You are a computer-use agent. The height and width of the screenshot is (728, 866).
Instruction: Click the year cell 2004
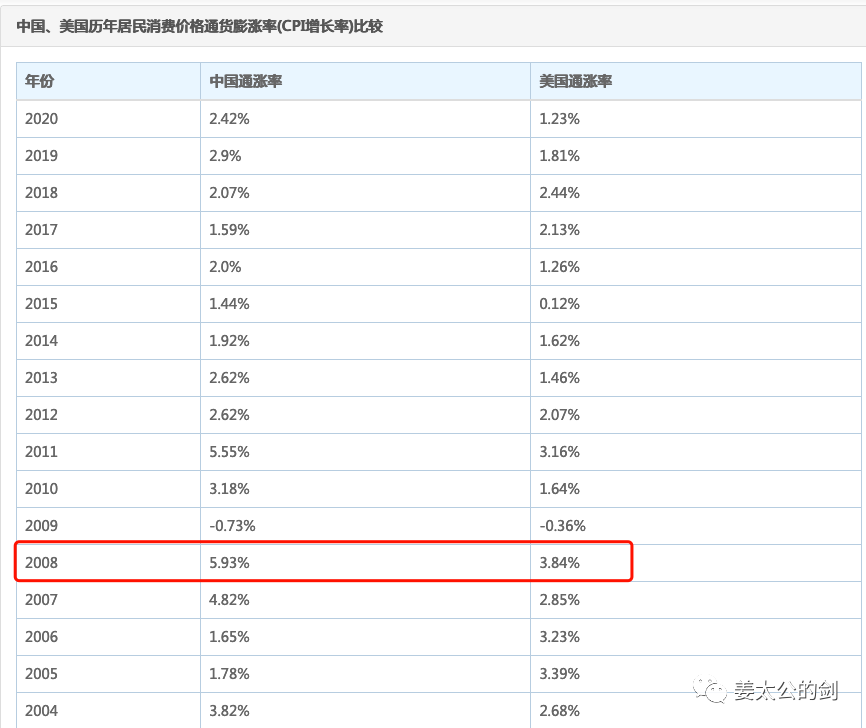(x=41, y=711)
